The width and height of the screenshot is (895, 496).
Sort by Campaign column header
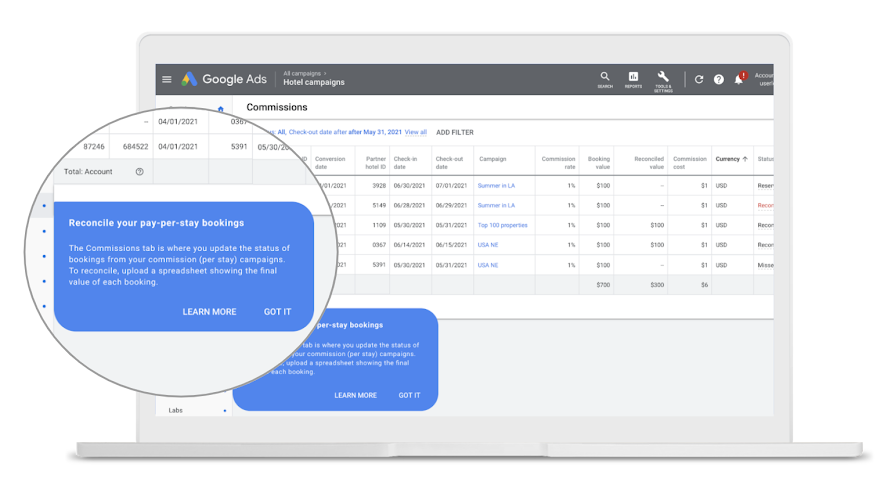[x=493, y=159]
